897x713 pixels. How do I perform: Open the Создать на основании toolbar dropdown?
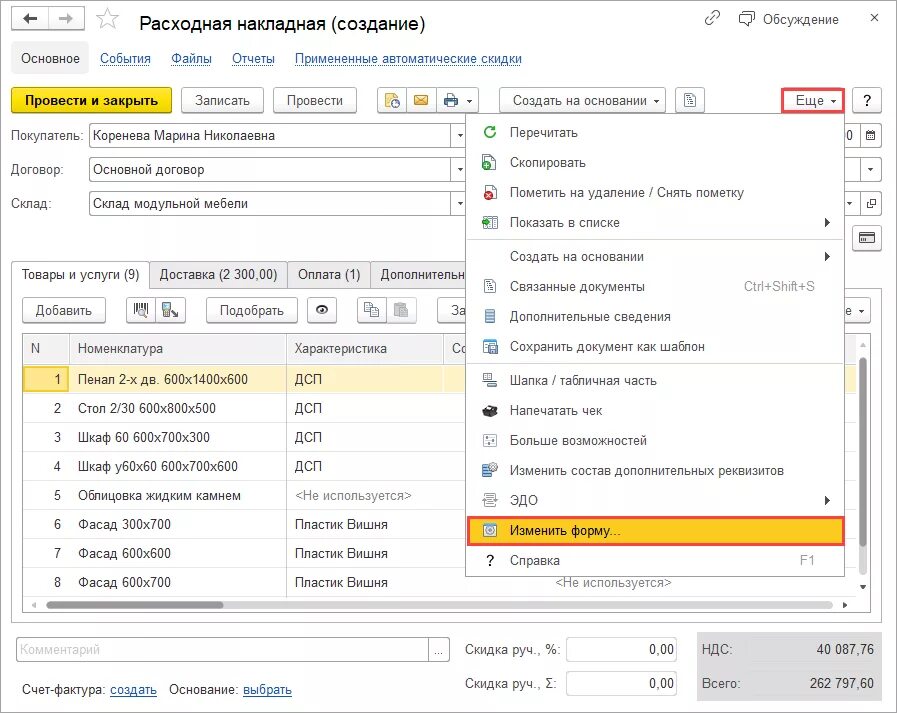pos(582,101)
